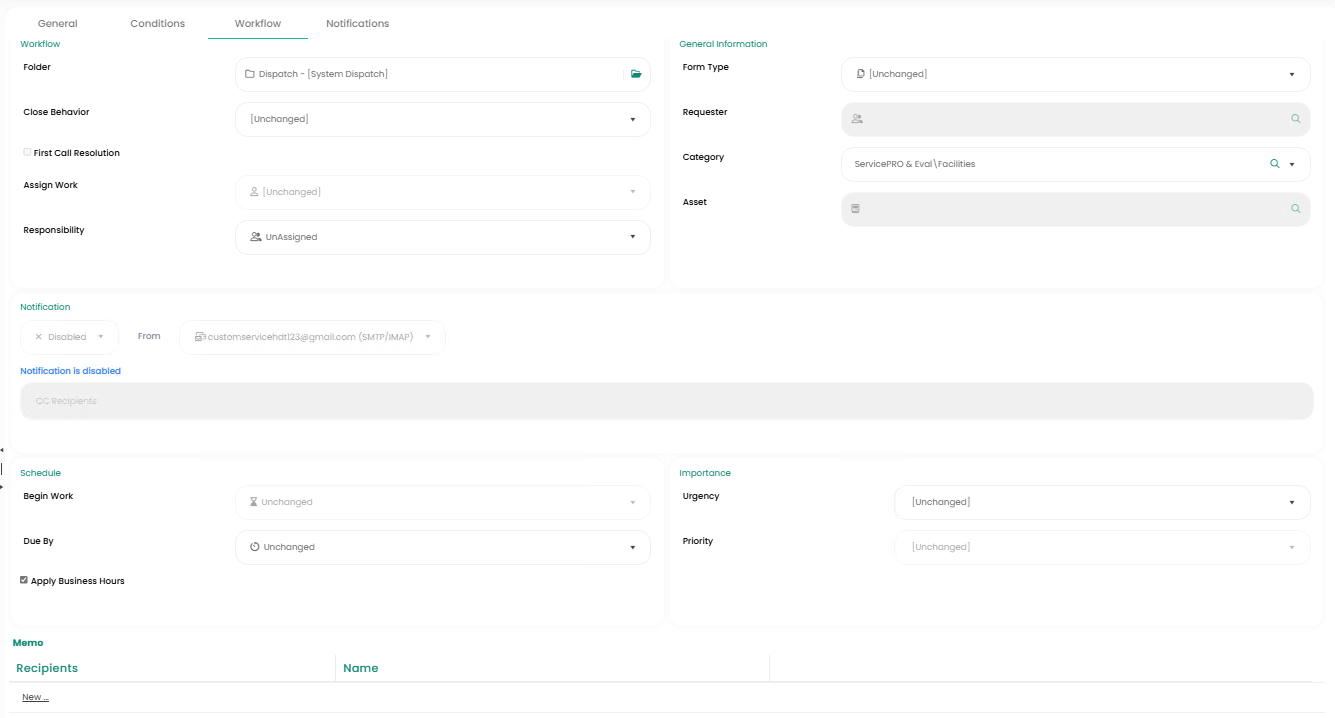This screenshot has width=1335, height=718.
Task: Open the Urgency dropdown
Action: [1291, 502]
